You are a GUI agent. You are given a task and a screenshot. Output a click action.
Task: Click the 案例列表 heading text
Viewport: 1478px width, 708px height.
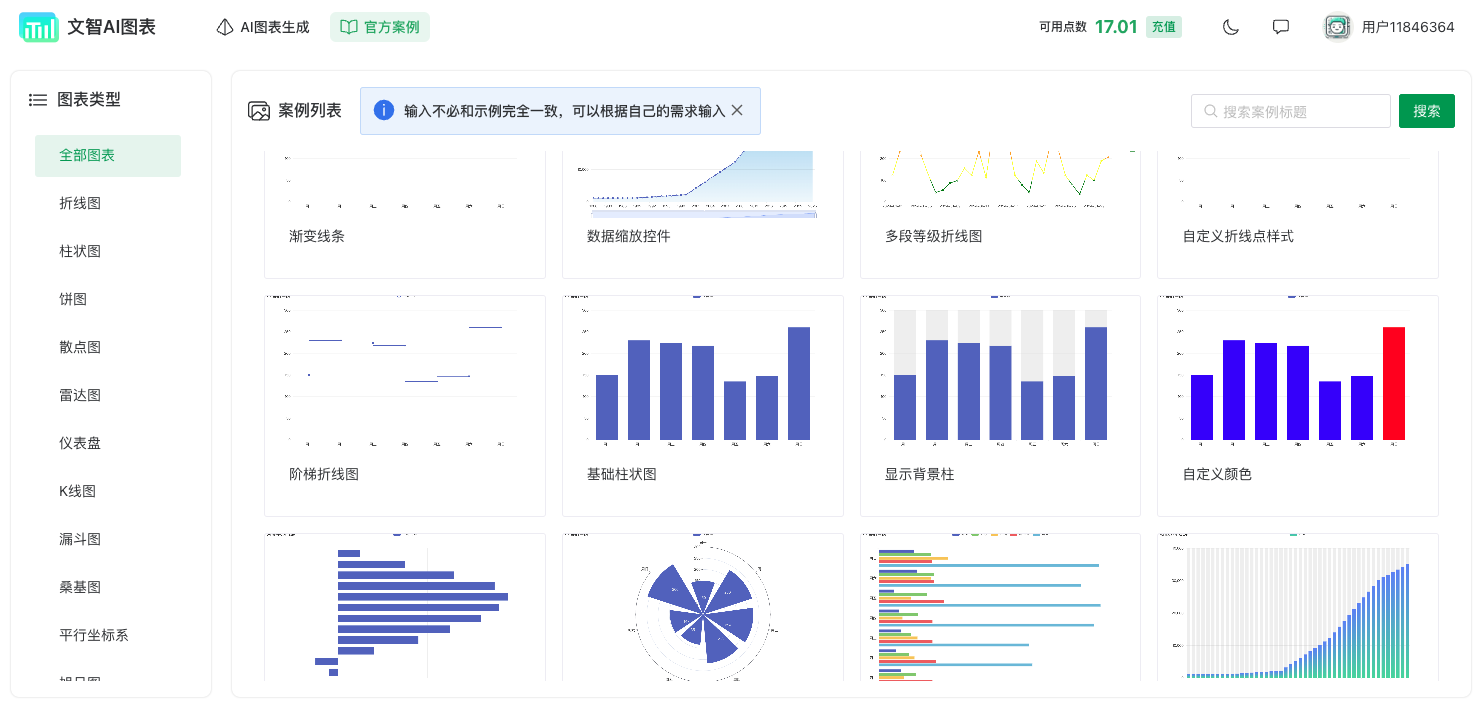click(x=310, y=111)
